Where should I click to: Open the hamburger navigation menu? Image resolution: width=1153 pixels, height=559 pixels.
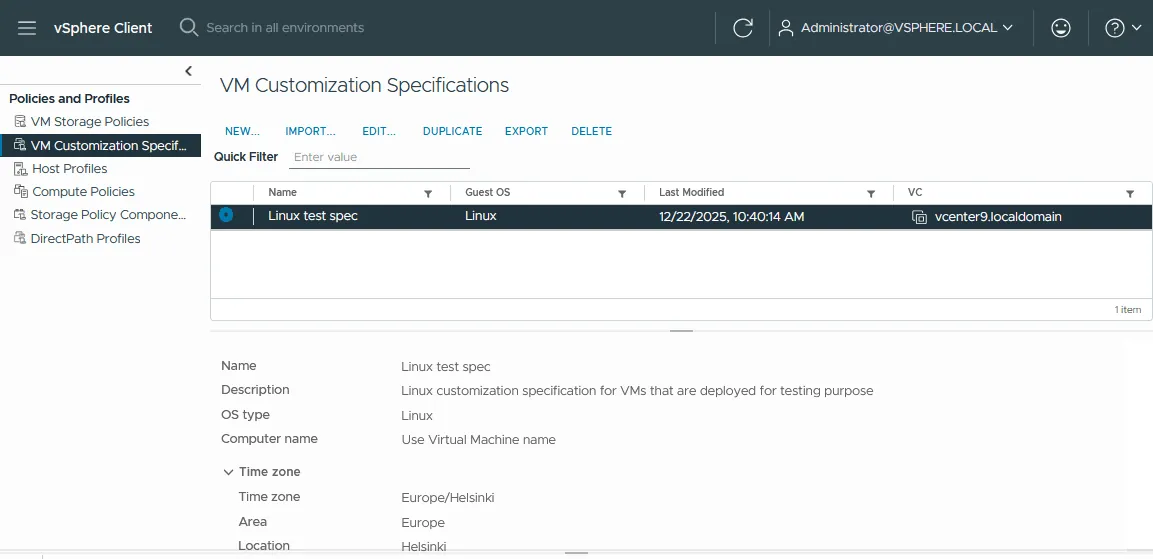[x=27, y=28]
